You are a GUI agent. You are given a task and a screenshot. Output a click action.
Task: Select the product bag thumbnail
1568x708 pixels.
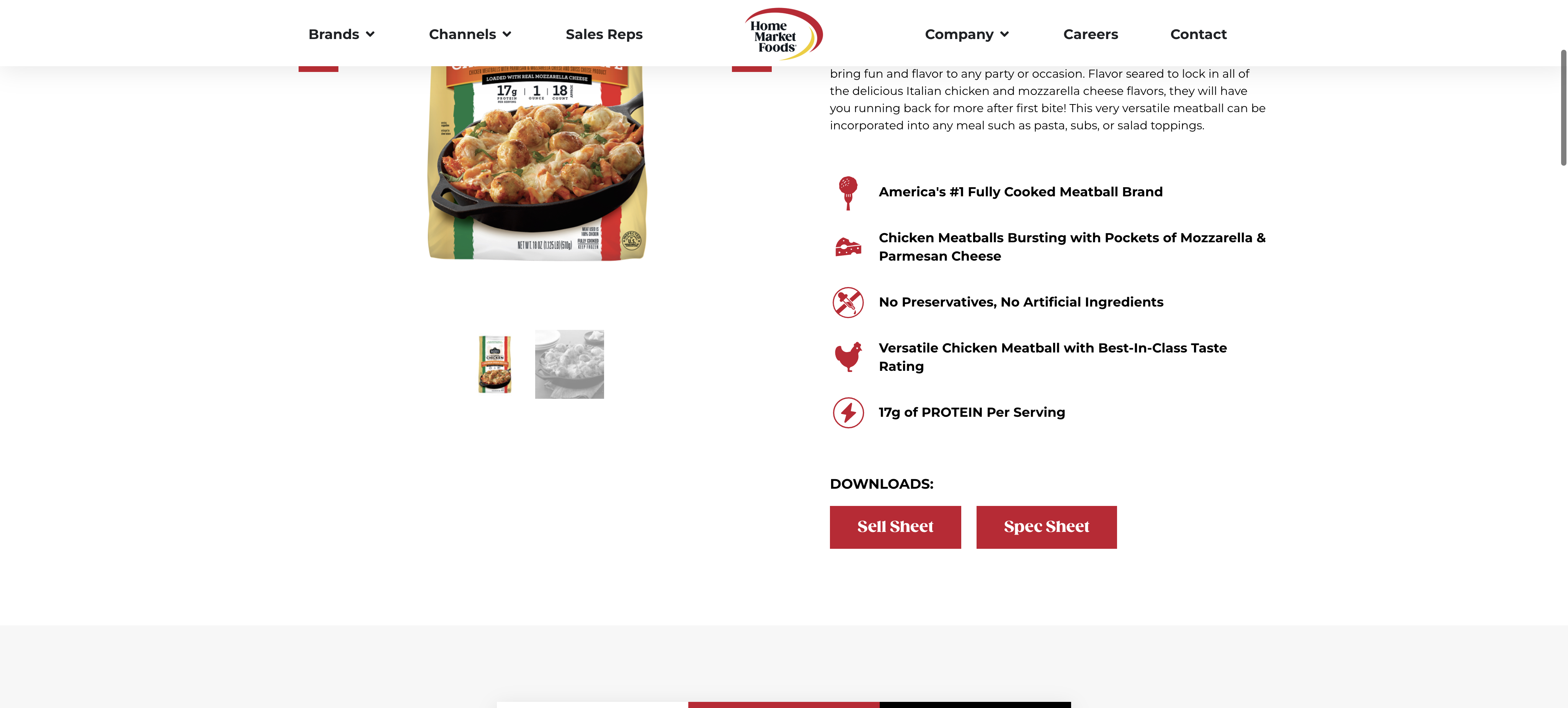(x=495, y=364)
